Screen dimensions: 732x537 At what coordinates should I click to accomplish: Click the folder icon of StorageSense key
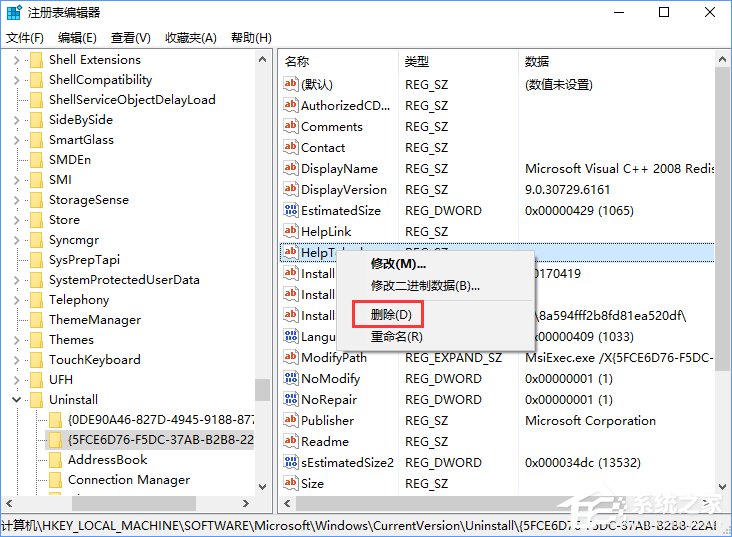[x=36, y=200]
